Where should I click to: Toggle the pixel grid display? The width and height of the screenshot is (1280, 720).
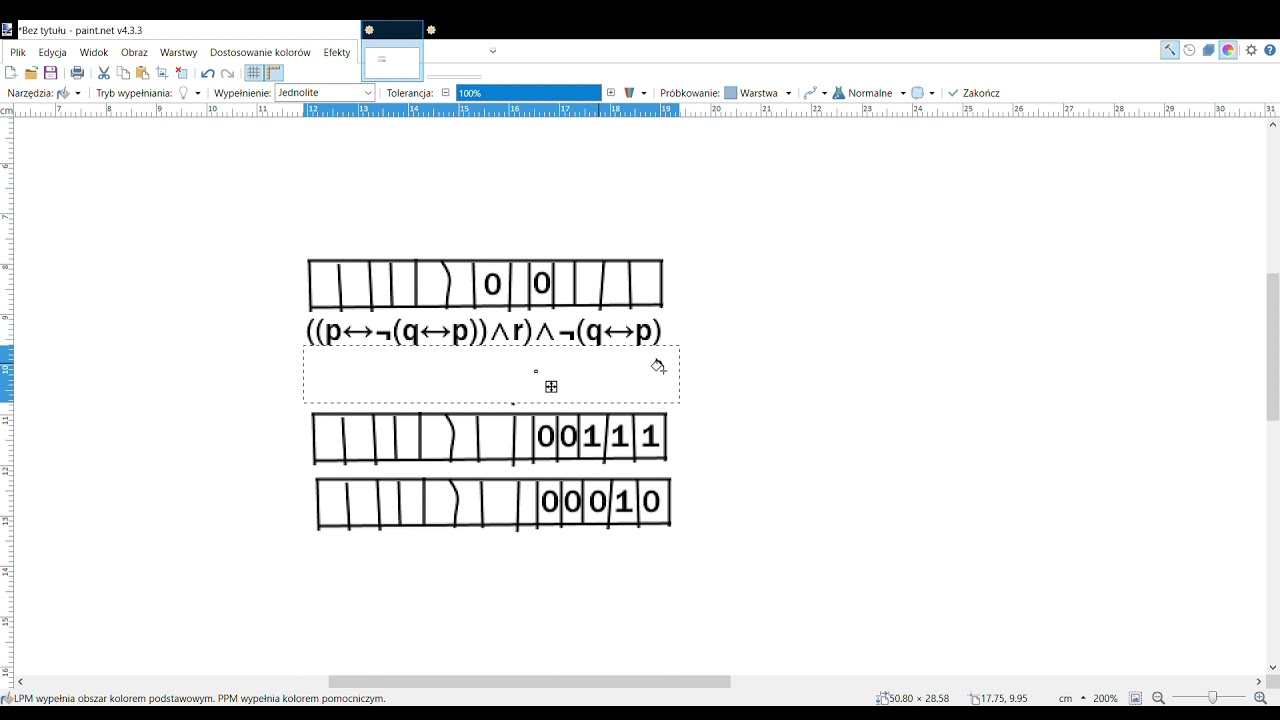pos(254,73)
